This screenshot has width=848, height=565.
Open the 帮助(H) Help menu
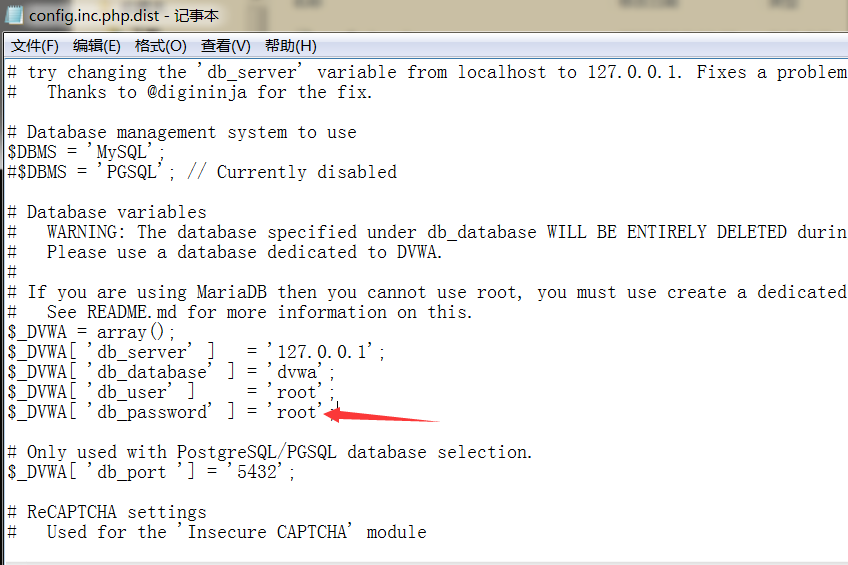tap(290, 46)
